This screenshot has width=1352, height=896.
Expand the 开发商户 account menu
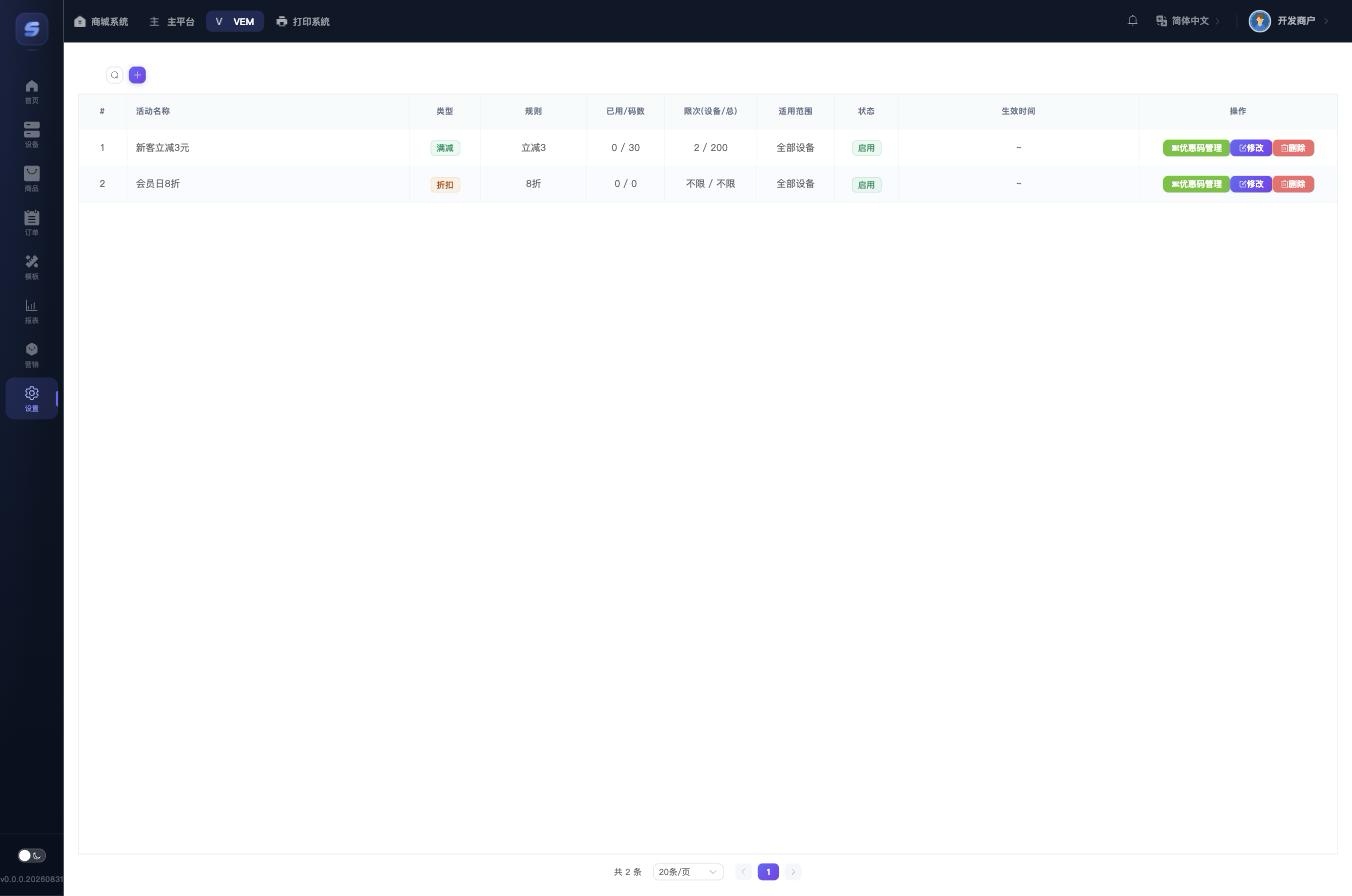(1291, 21)
